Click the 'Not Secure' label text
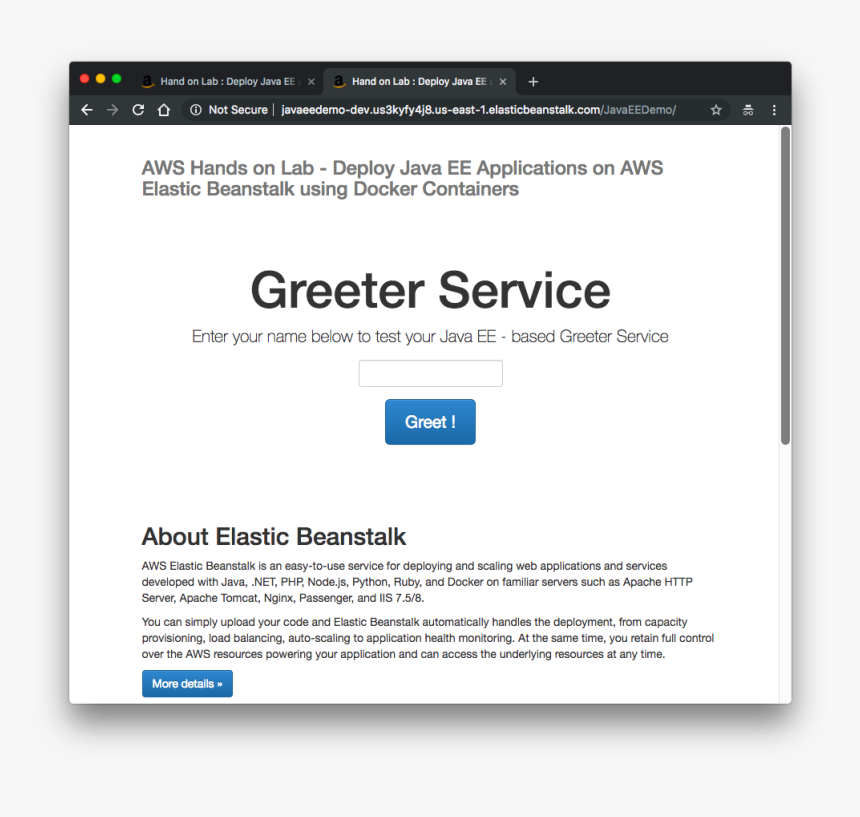The height and width of the screenshot is (817, 860). tap(238, 110)
